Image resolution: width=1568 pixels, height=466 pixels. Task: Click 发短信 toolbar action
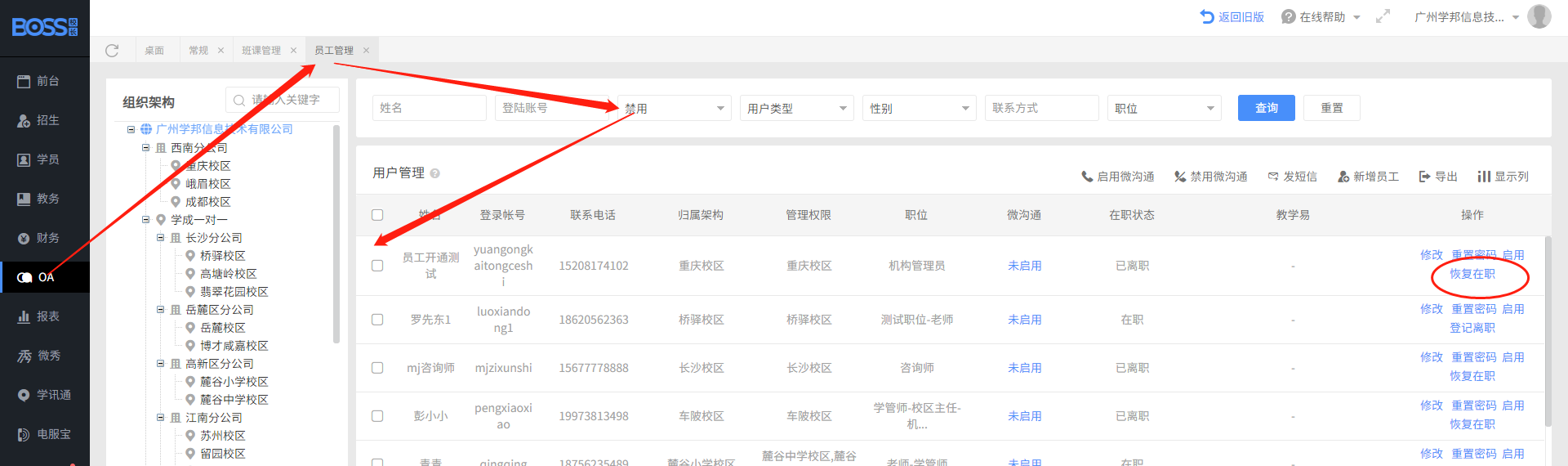click(x=1292, y=177)
